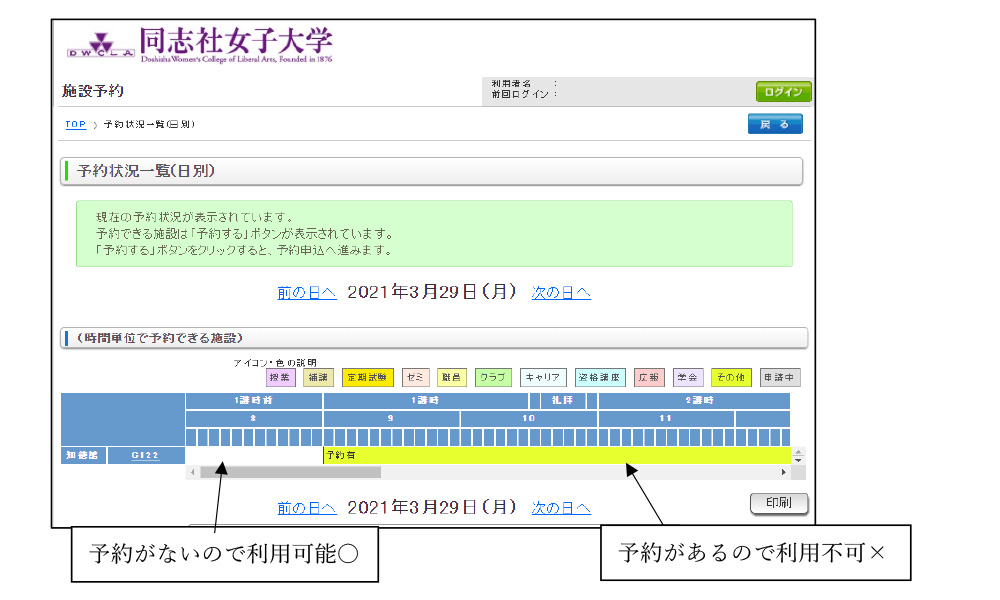Click the クラブ legend swatch
The width and height of the screenshot is (1000, 600).
pyautogui.click(x=493, y=377)
